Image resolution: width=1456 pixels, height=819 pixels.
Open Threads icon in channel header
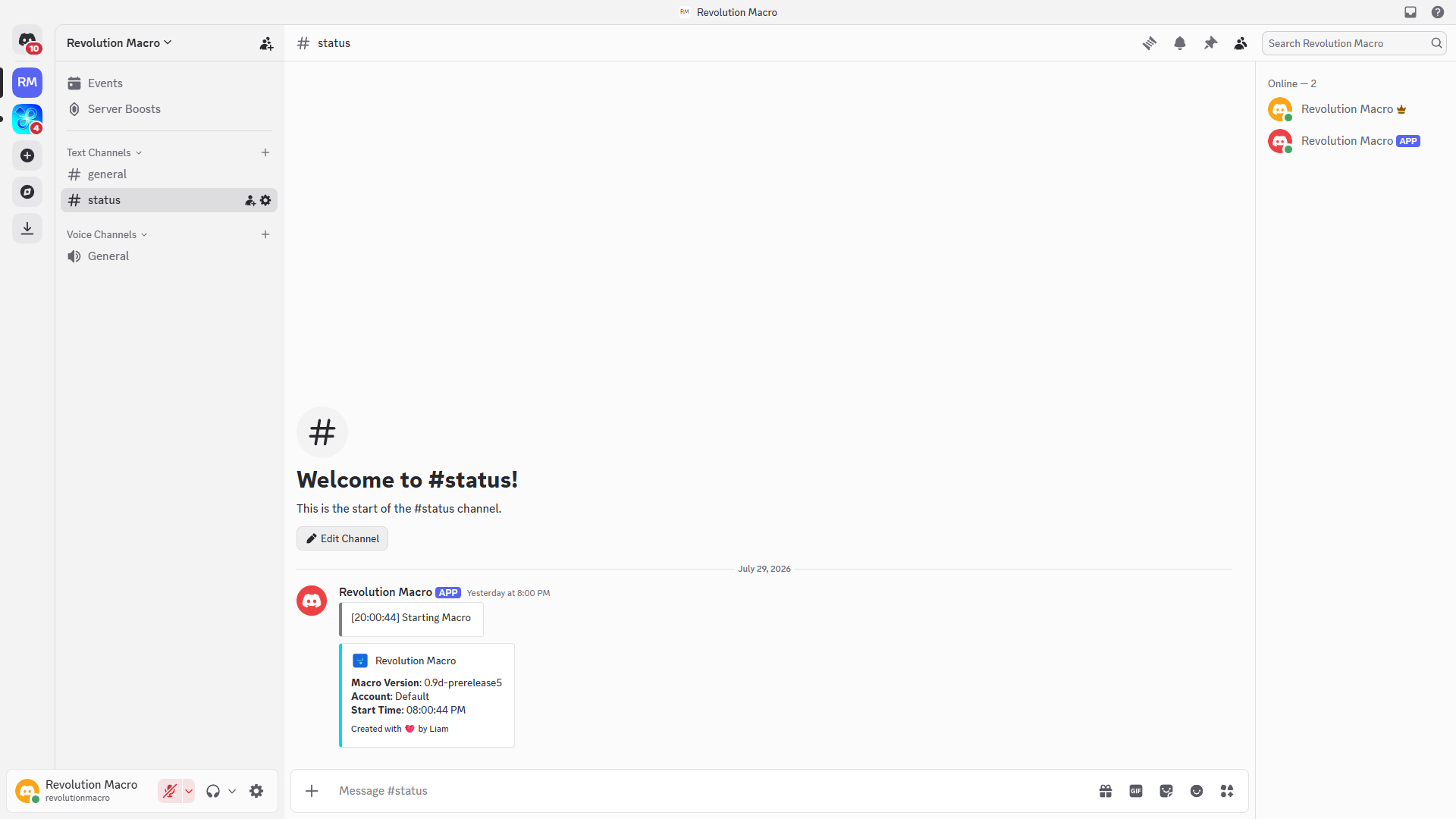(1150, 43)
